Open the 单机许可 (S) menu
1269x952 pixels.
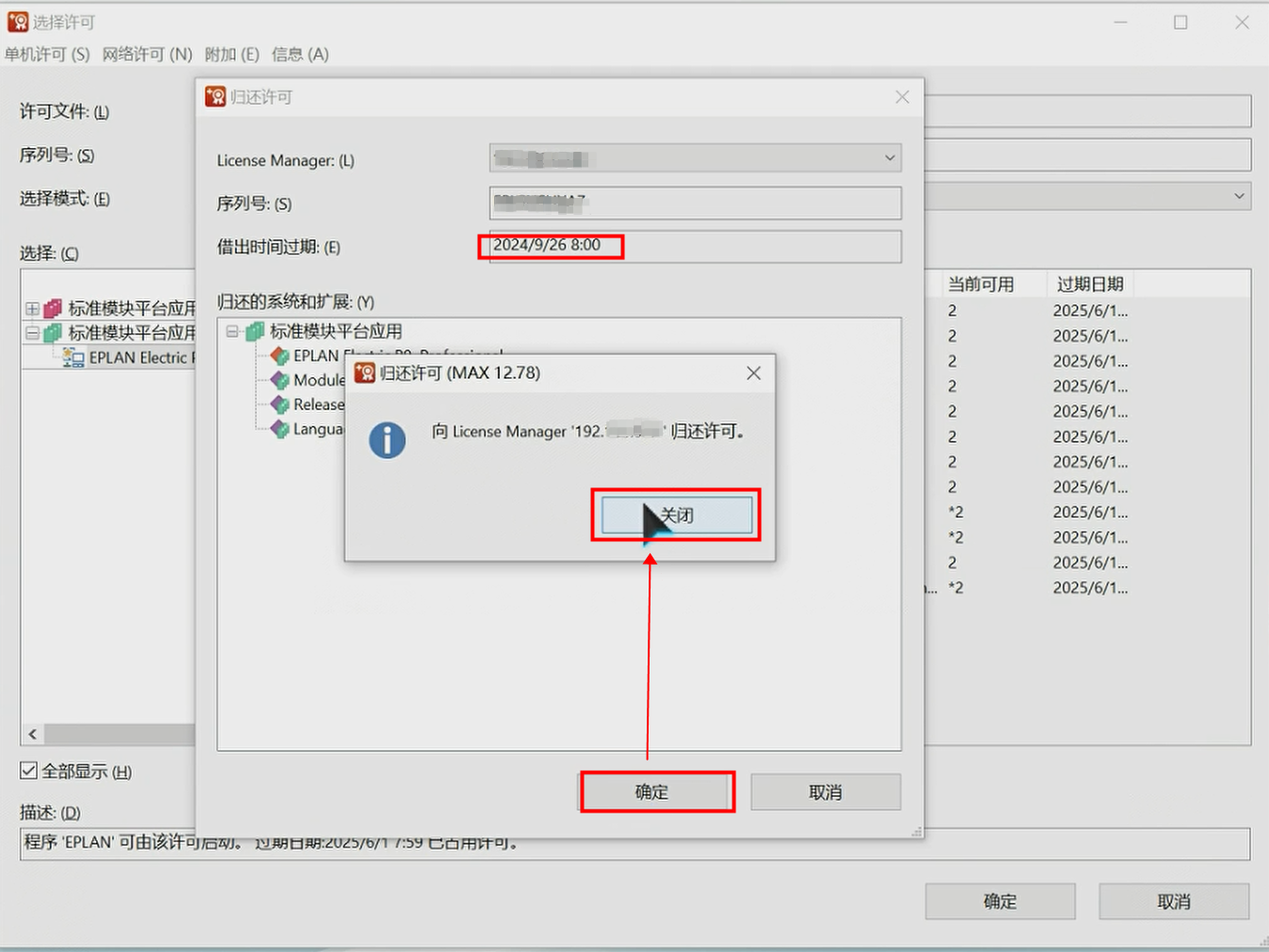47,55
